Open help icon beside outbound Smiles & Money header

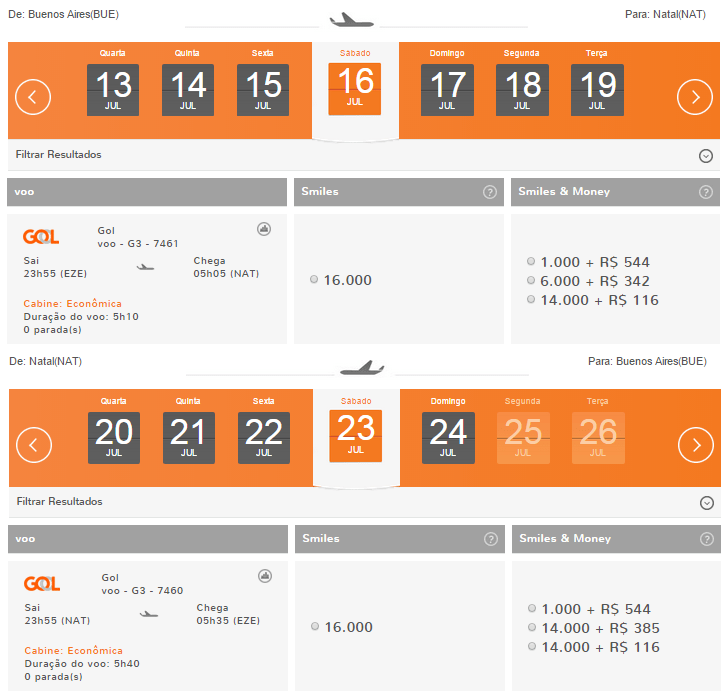coord(706,192)
